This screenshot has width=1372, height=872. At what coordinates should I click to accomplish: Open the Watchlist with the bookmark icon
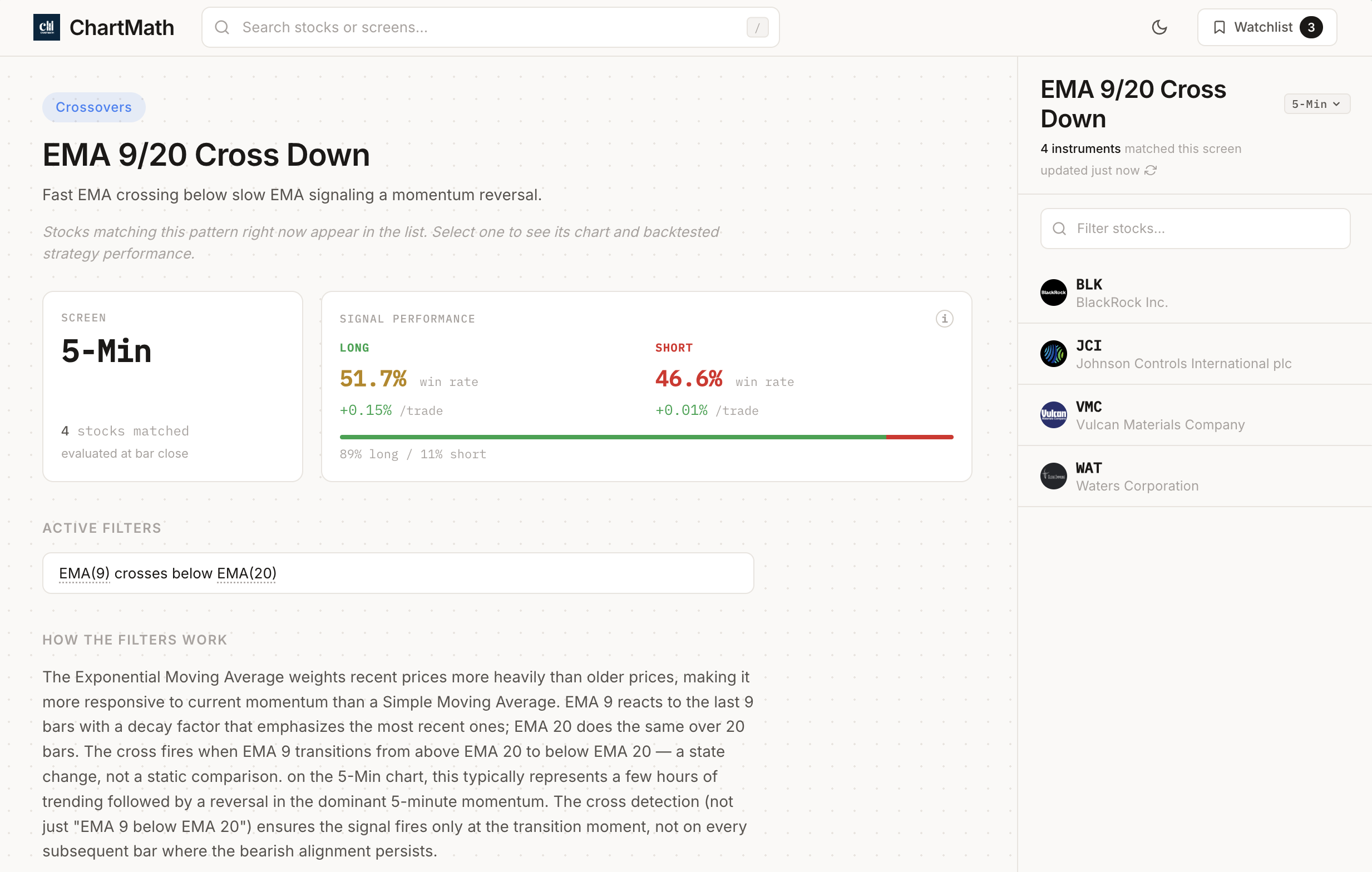[x=1219, y=27]
